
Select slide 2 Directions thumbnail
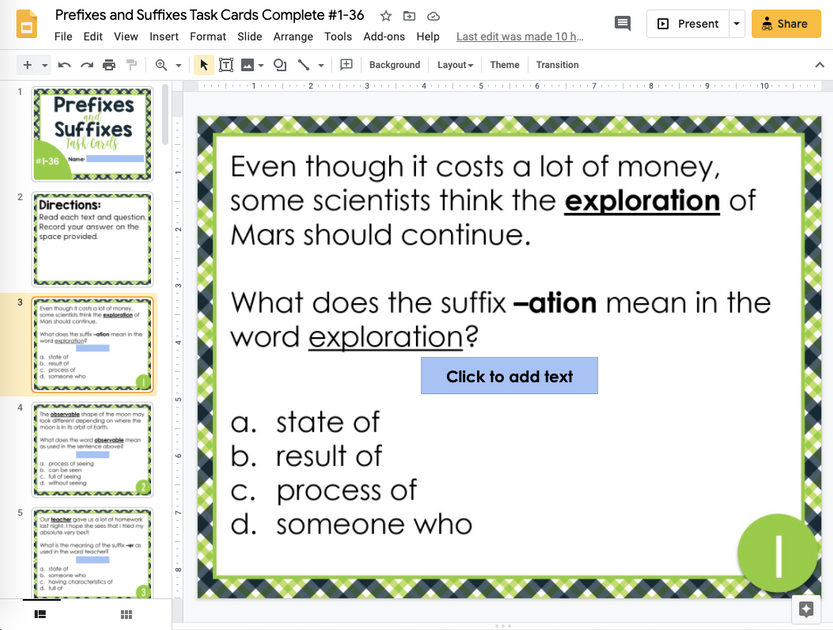click(92, 239)
